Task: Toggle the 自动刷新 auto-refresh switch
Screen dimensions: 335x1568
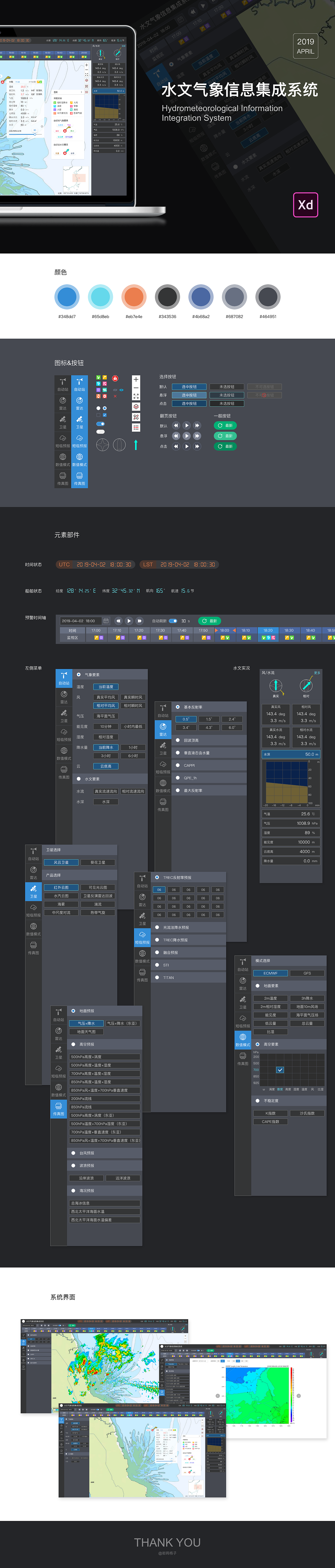Action: (173, 621)
